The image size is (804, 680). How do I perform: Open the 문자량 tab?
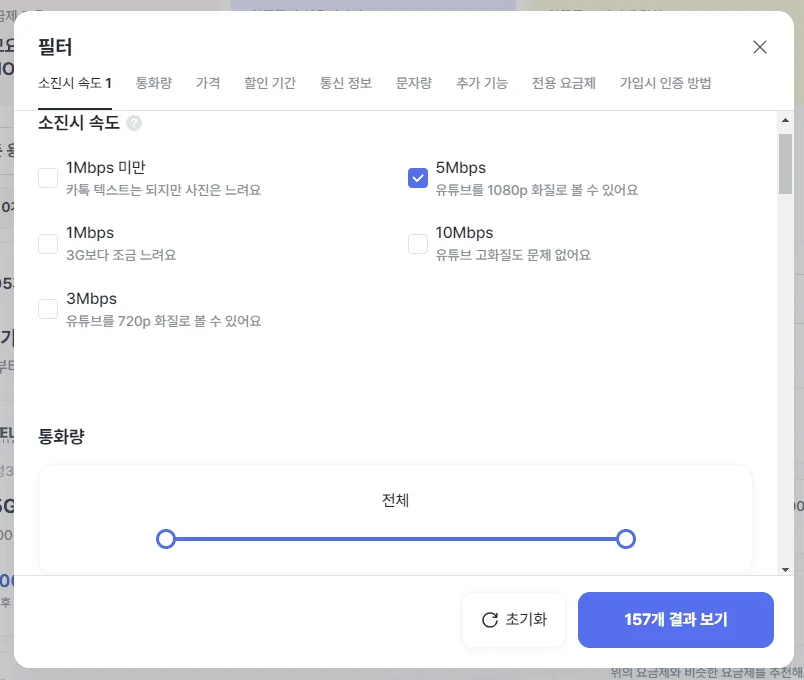414,84
